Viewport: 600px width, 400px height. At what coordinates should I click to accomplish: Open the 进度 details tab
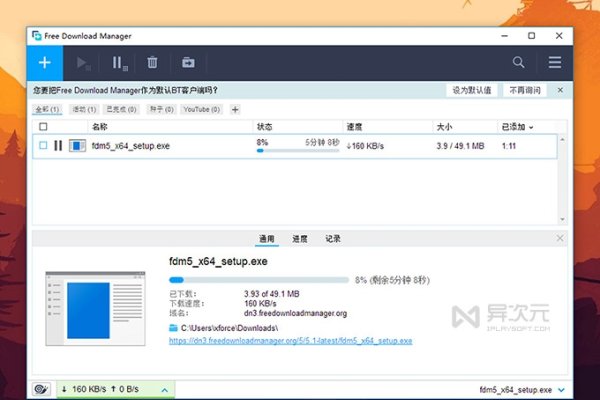(x=300, y=239)
